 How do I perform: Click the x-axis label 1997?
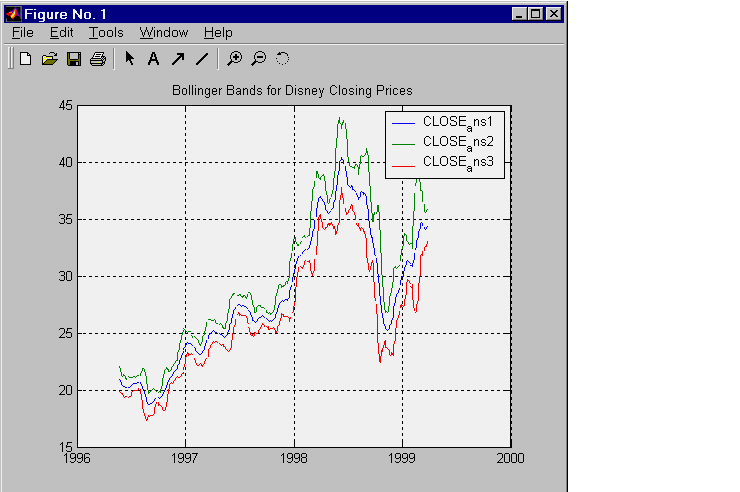(x=185, y=459)
